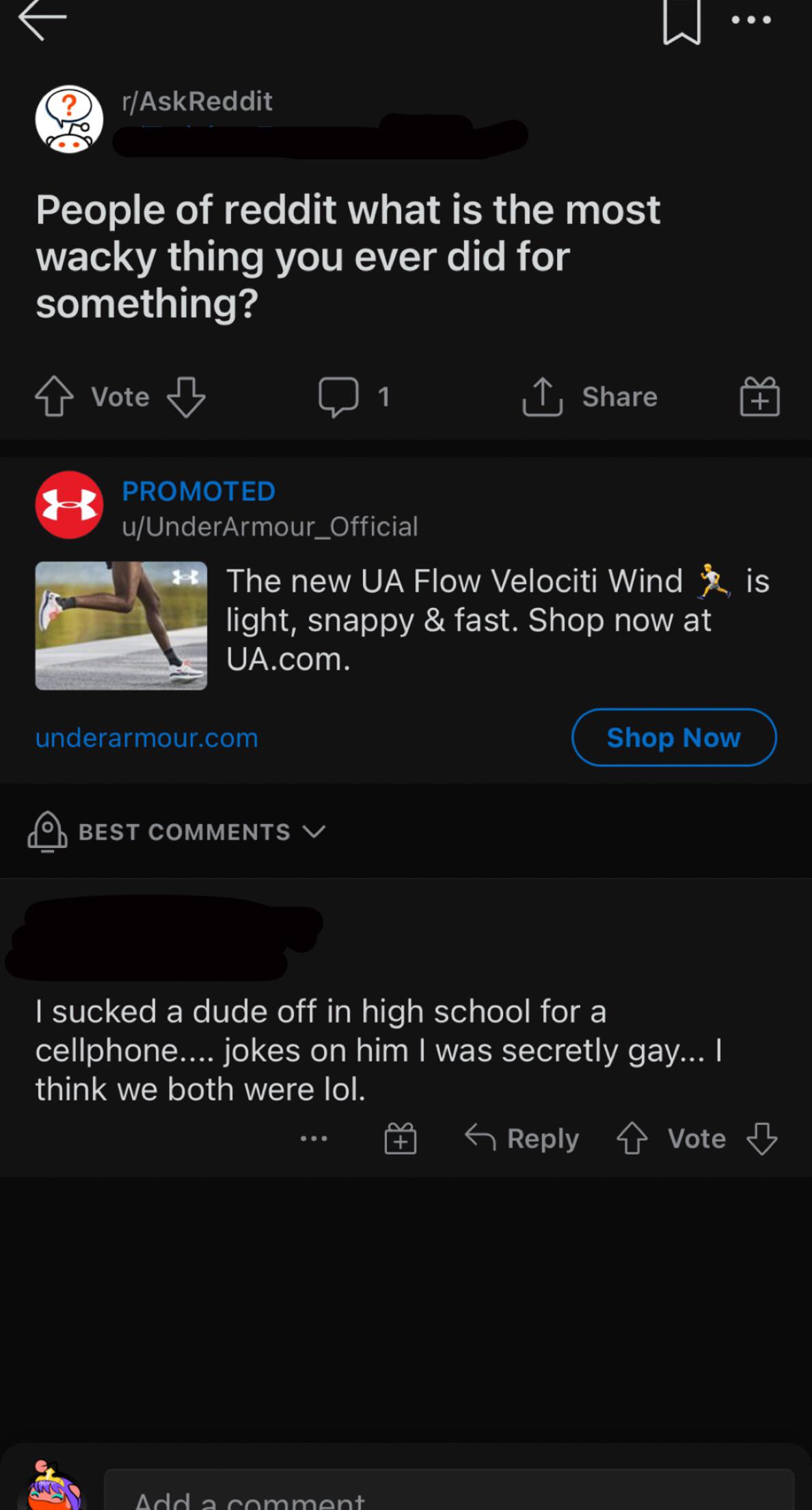The image size is (812, 1510).
Task: Visit the underarmour.com link
Action: 147,738
